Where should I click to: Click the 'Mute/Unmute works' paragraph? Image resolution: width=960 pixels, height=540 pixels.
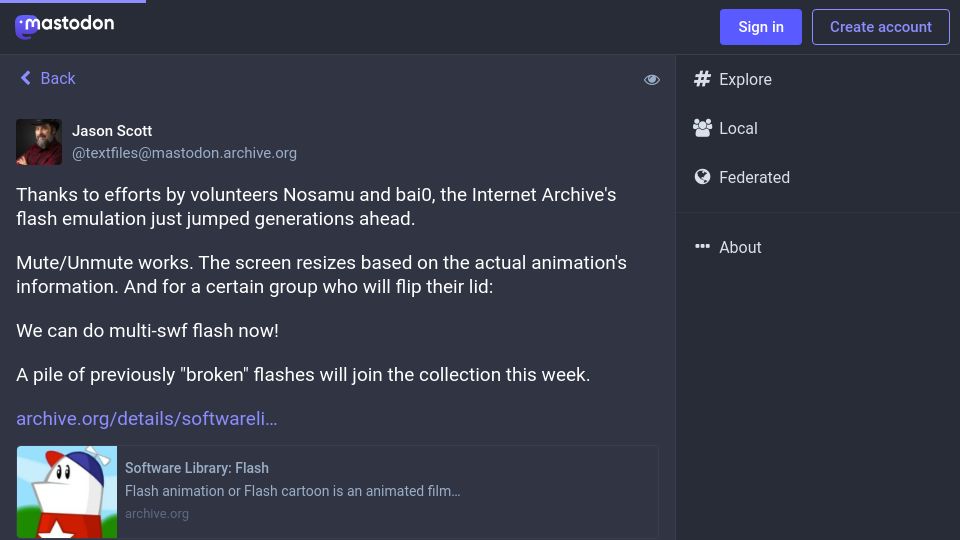321,274
